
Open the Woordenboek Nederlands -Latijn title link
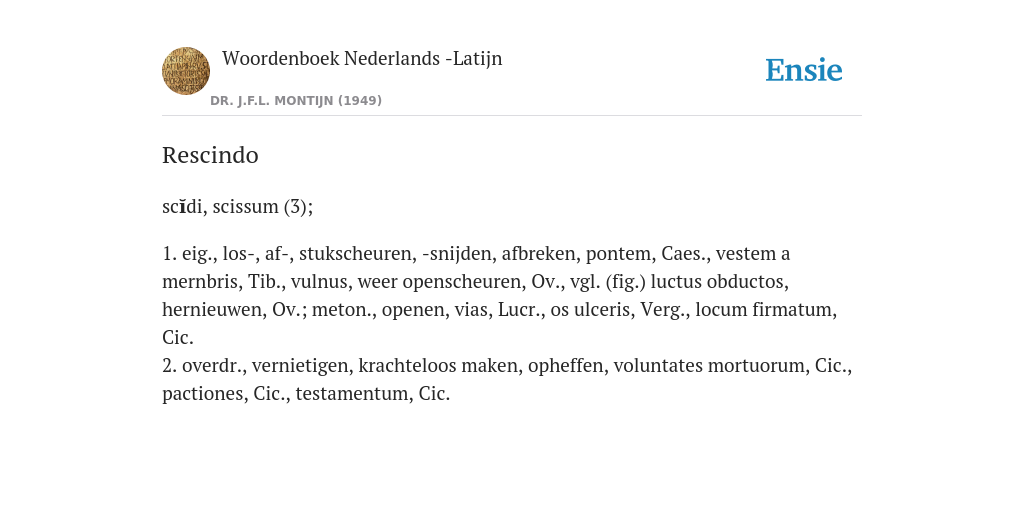[x=362, y=58]
